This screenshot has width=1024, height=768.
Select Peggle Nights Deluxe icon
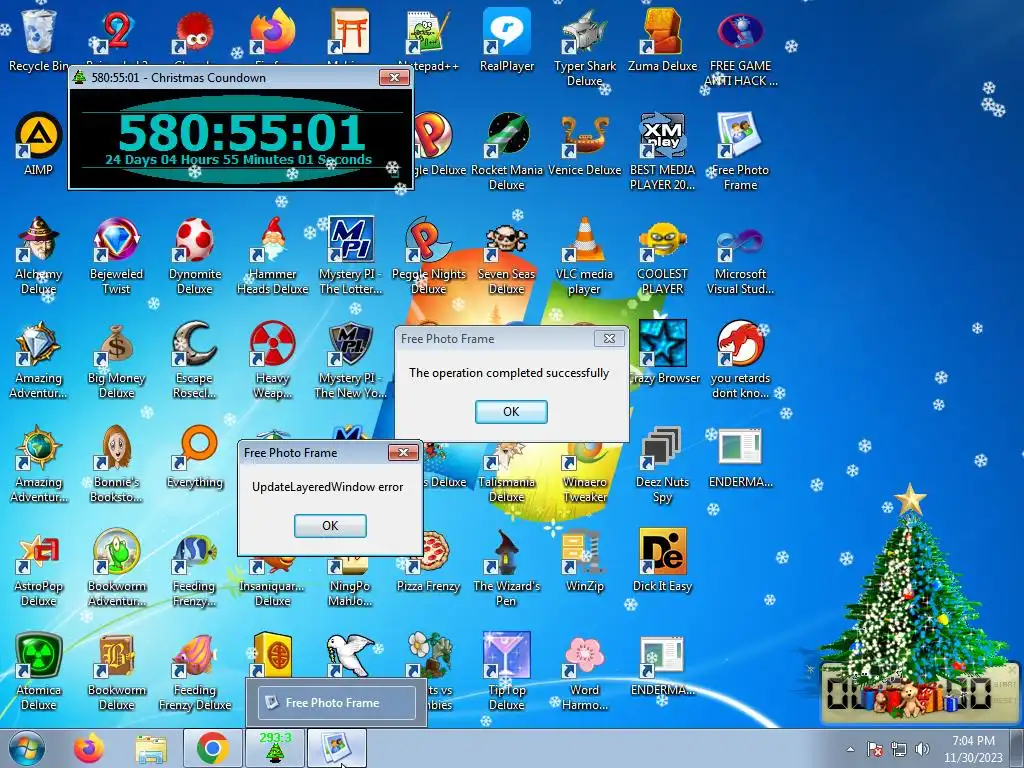(428, 255)
